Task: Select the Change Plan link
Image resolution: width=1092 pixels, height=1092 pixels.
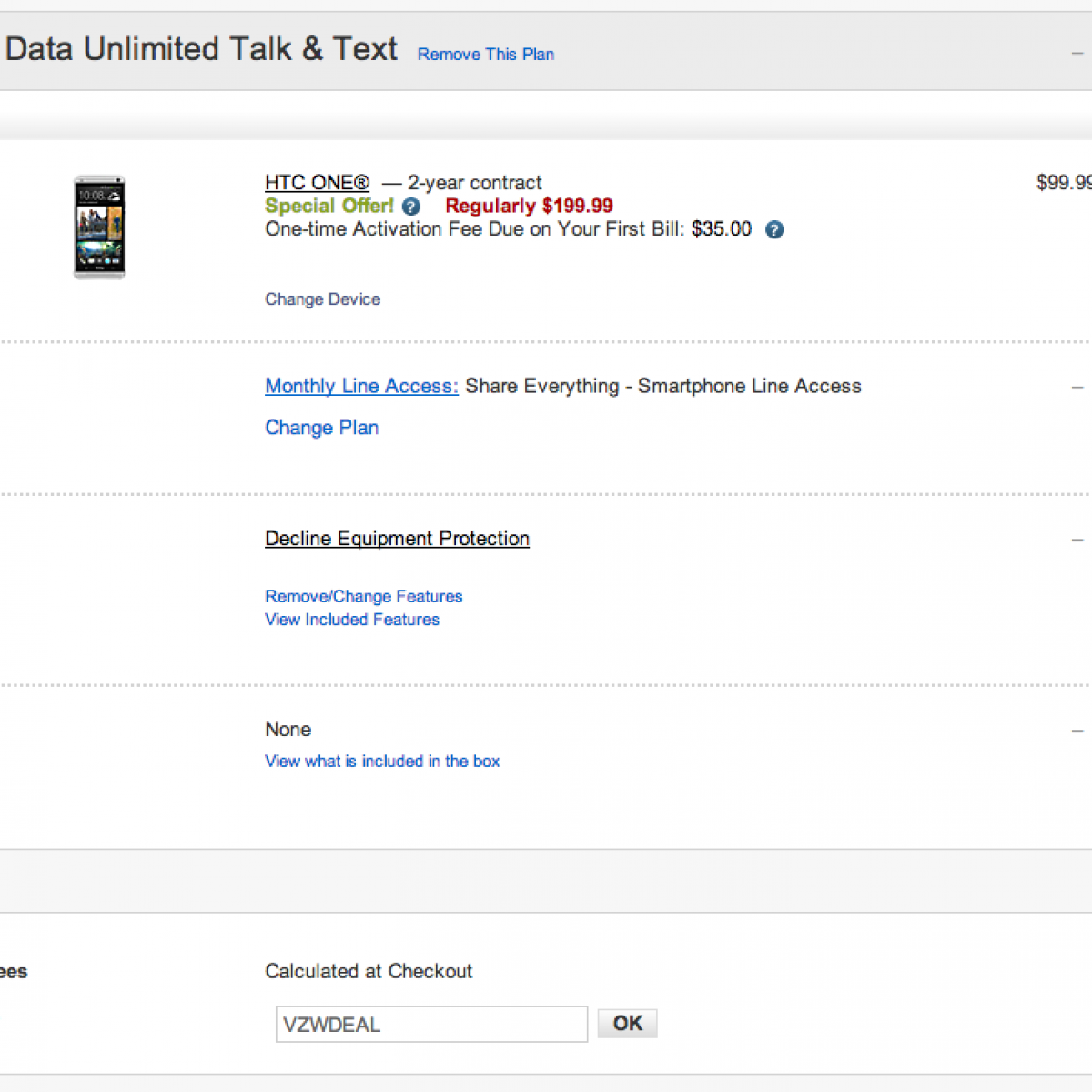Action: click(321, 428)
